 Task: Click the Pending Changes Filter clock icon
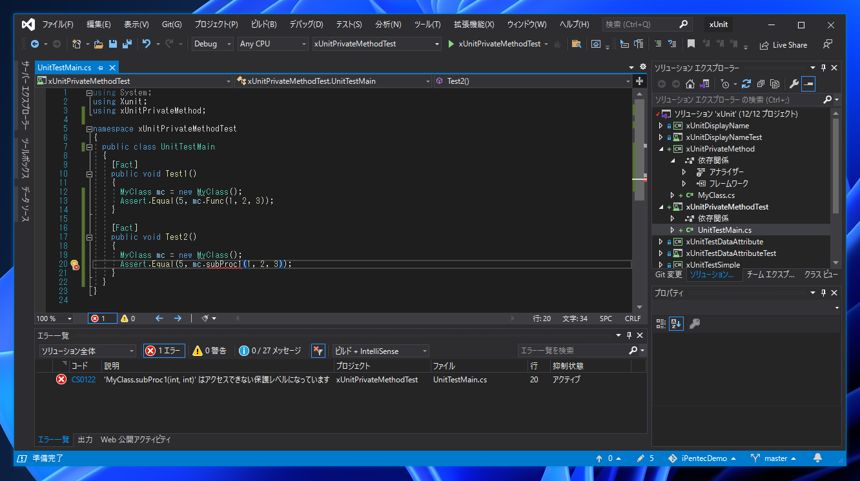tap(725, 84)
